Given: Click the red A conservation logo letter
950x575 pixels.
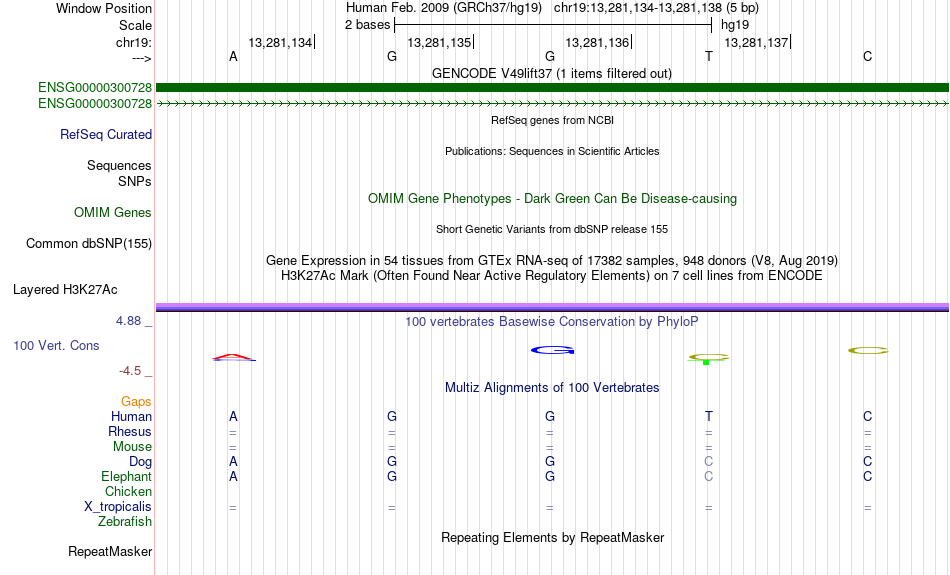Looking at the screenshot, I should (x=233, y=357).
